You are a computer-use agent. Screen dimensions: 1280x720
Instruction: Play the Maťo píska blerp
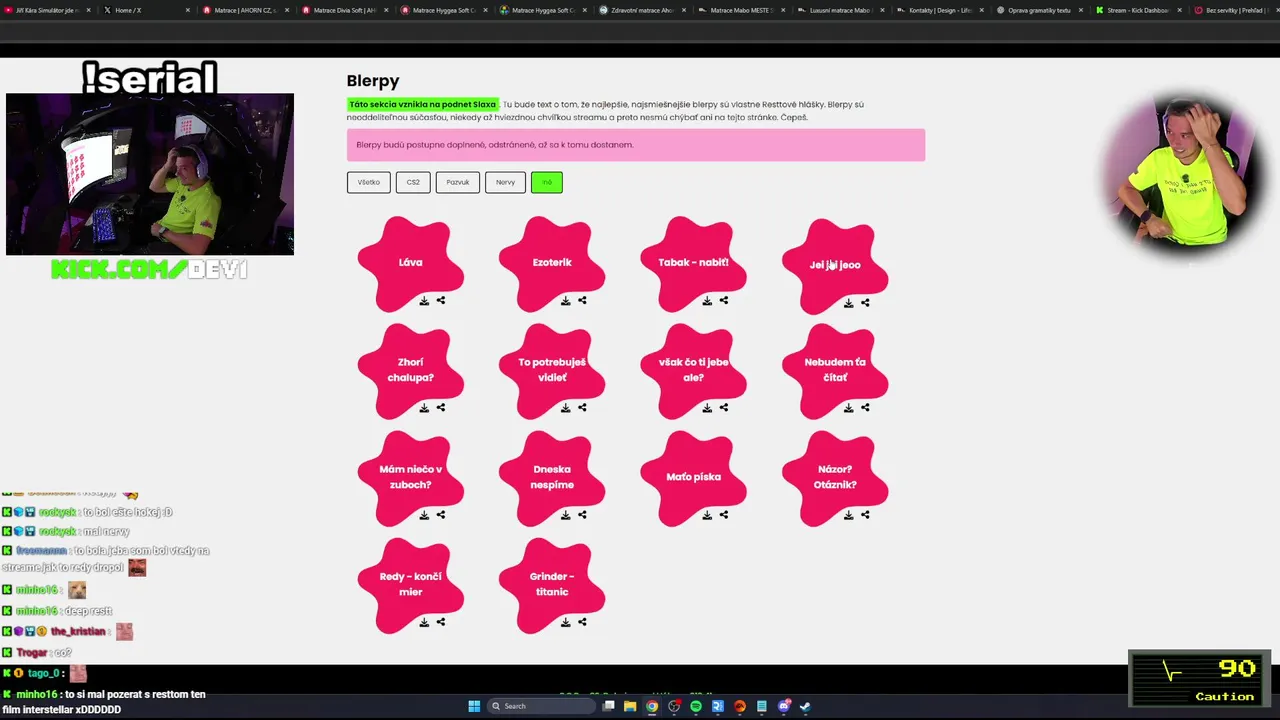click(x=693, y=477)
